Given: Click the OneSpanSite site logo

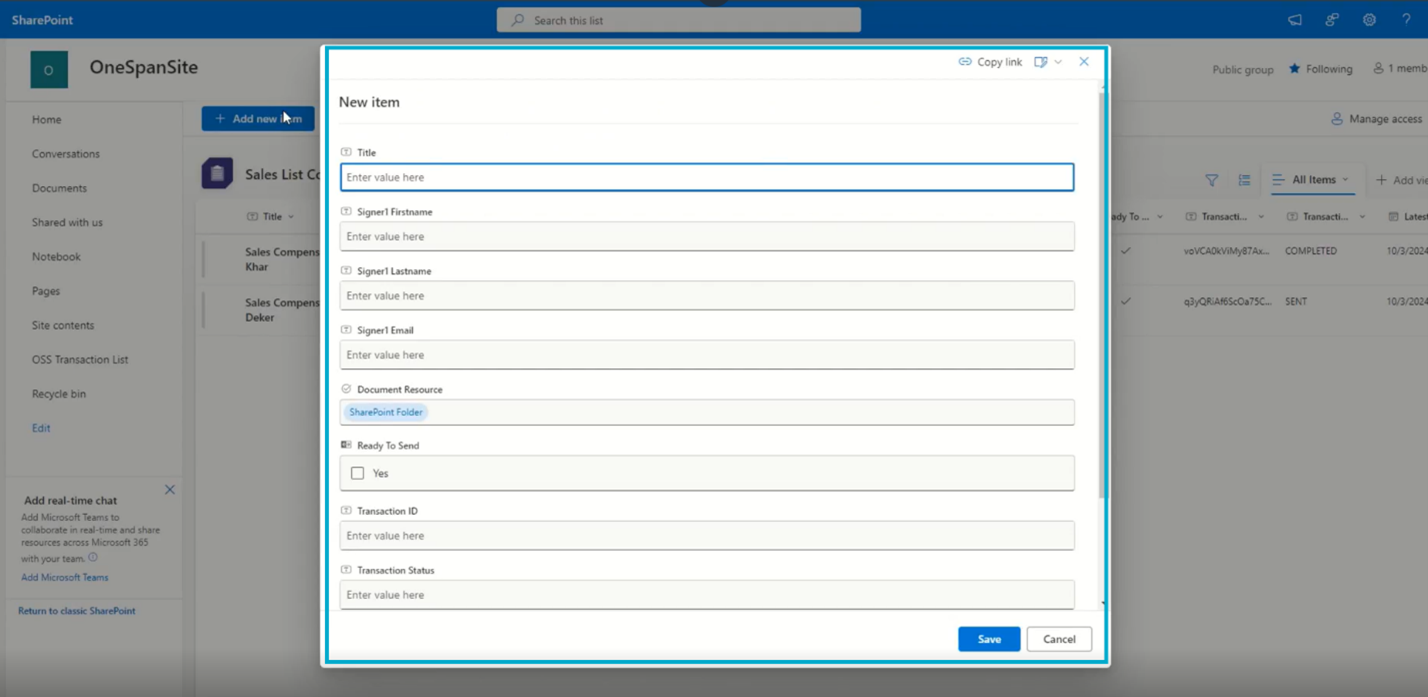Looking at the screenshot, I should [49, 70].
